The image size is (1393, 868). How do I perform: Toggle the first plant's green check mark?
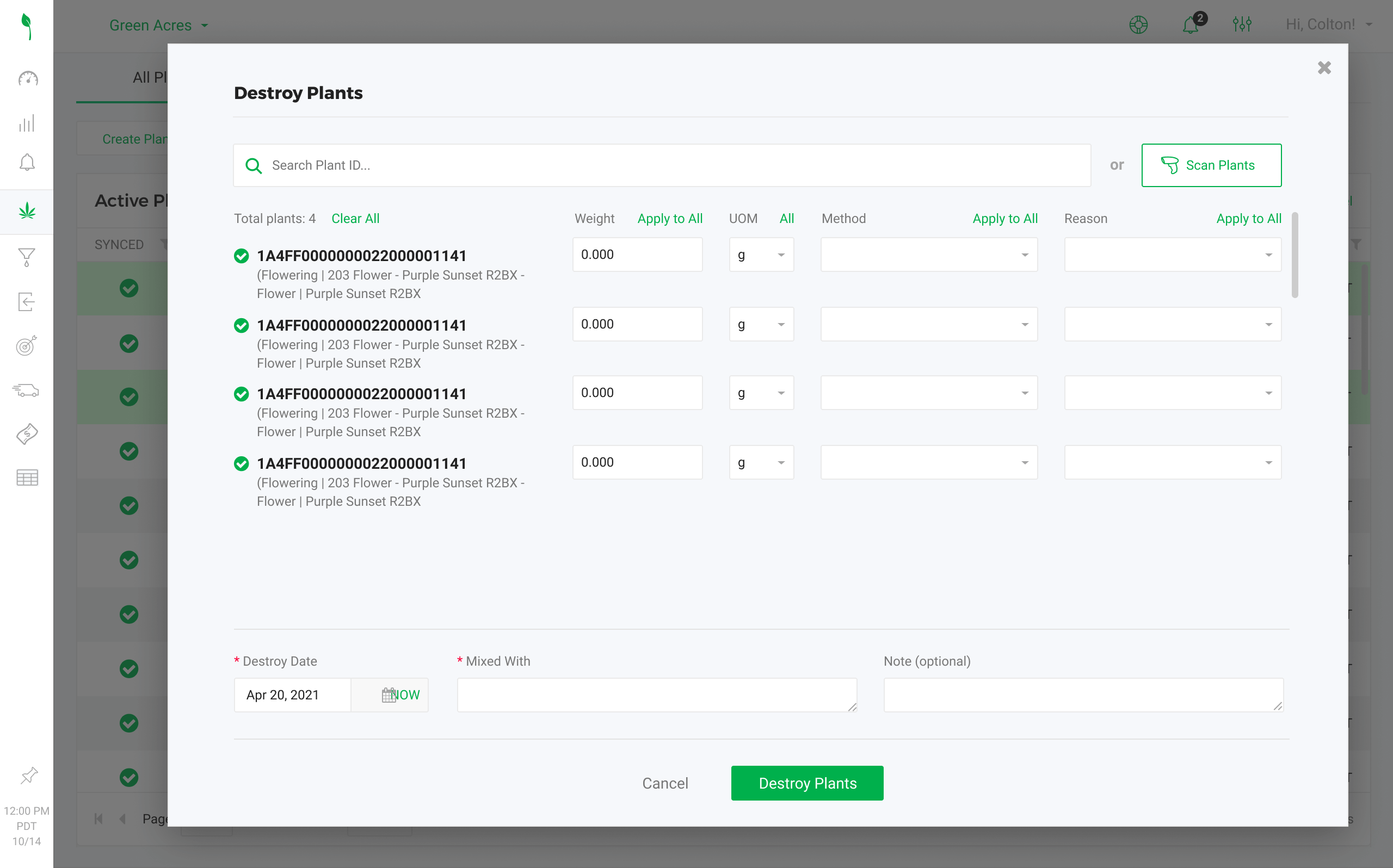(241, 256)
